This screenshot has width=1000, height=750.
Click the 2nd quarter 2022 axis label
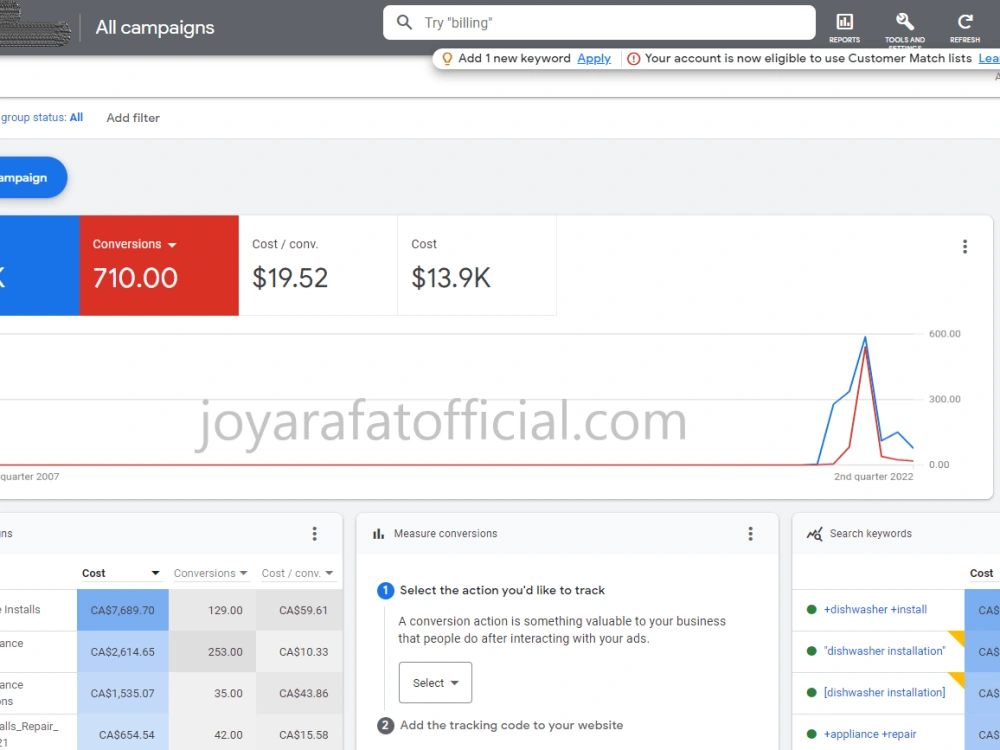[873, 476]
